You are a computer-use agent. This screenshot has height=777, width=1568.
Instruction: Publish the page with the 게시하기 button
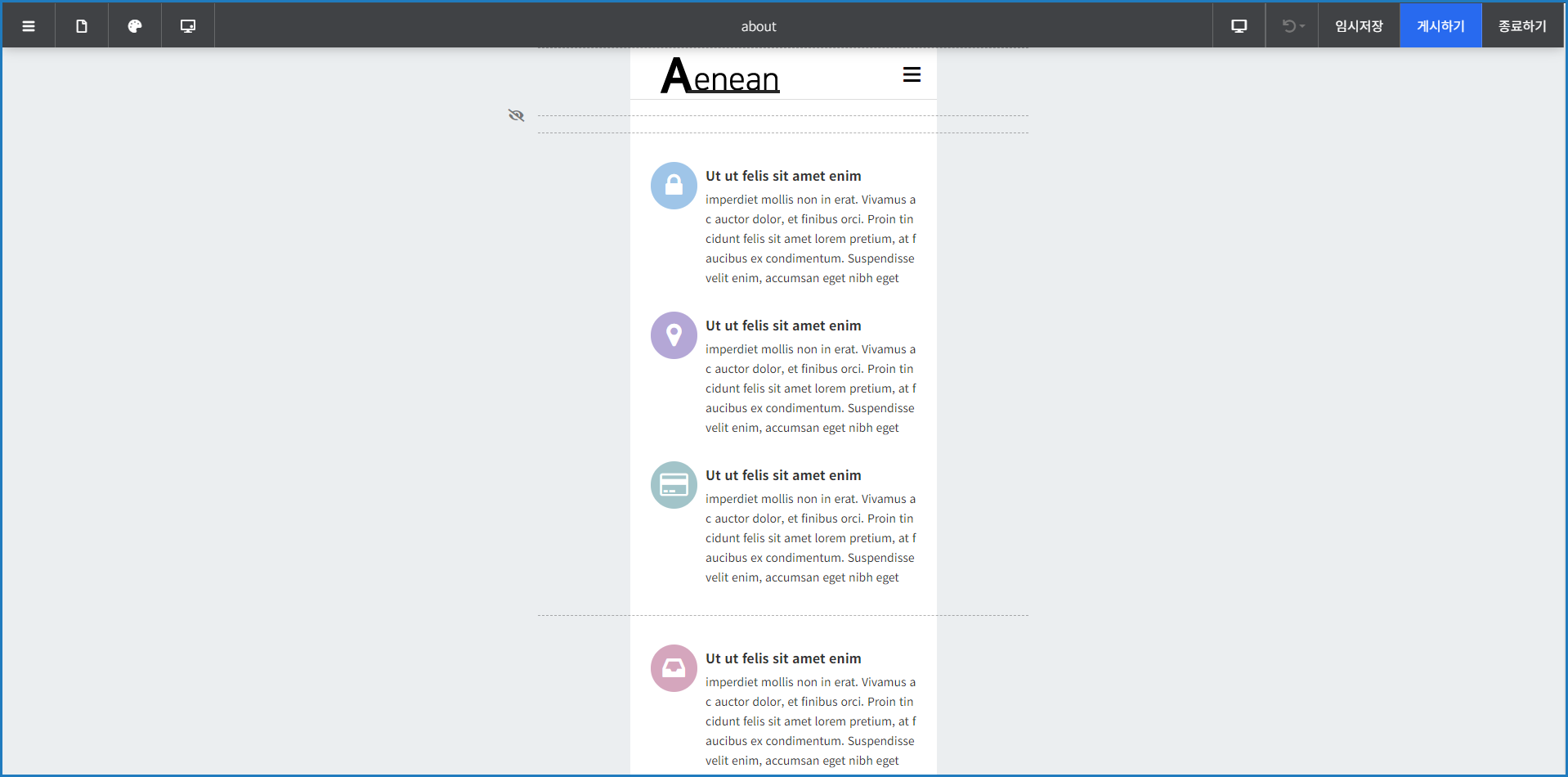point(1440,26)
